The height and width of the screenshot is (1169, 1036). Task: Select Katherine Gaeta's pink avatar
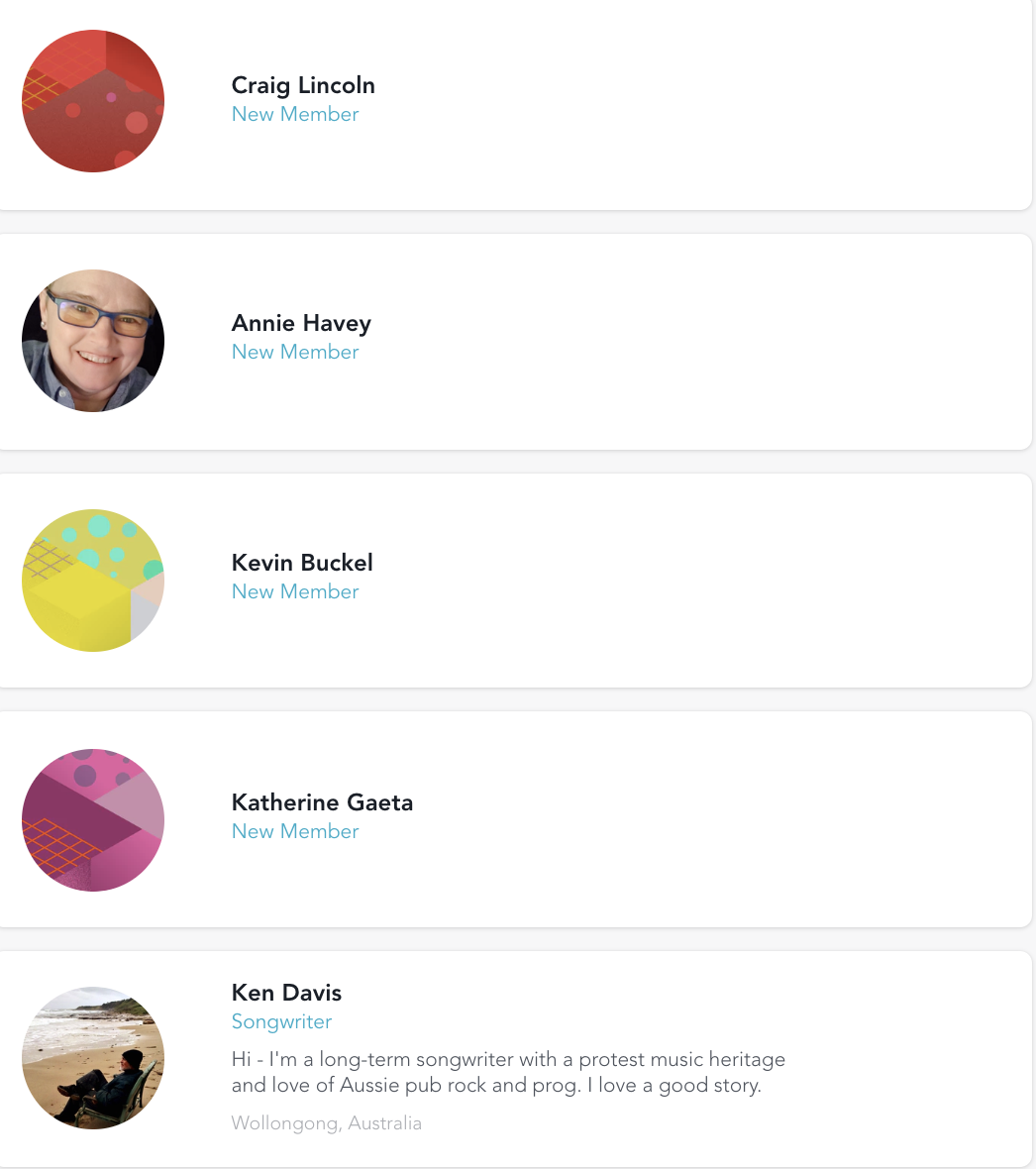point(93,820)
